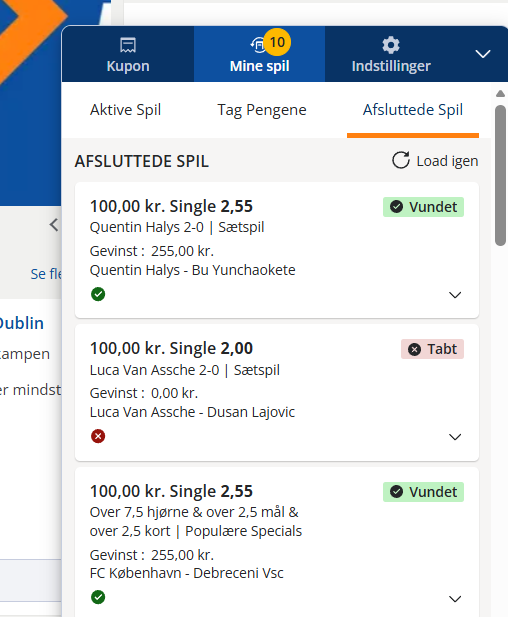
Task: Click the yellow 10 badge counter
Action: pyautogui.click(x=277, y=42)
